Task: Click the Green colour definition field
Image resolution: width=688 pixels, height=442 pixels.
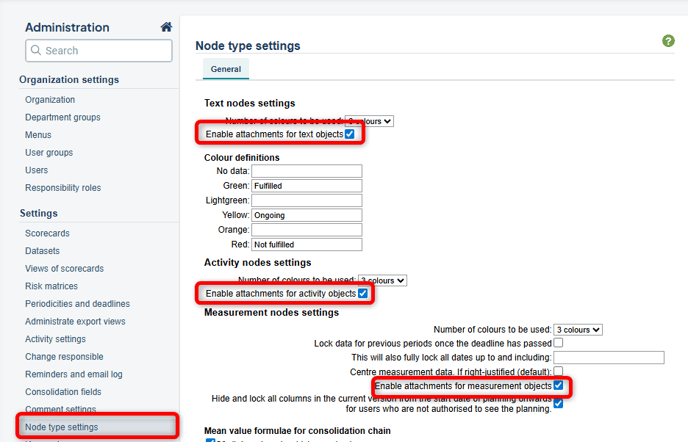Action: click(306, 186)
